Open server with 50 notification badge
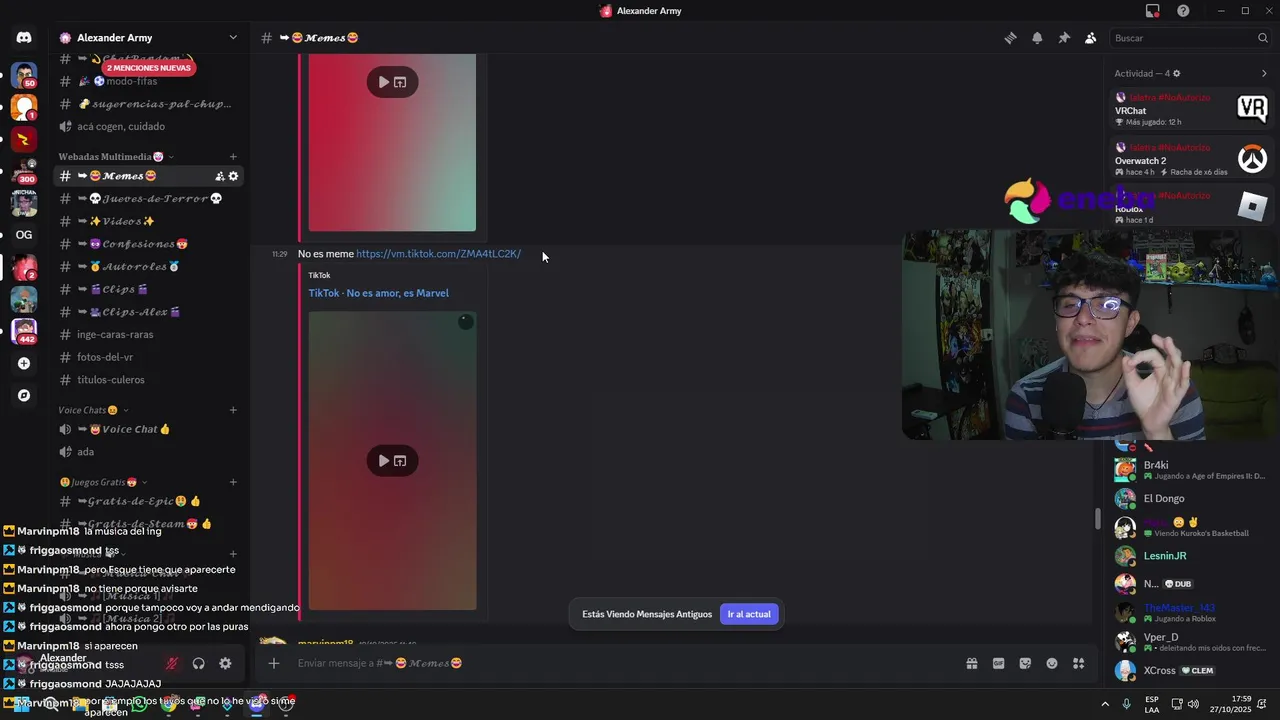The height and width of the screenshot is (720, 1280). point(24,75)
